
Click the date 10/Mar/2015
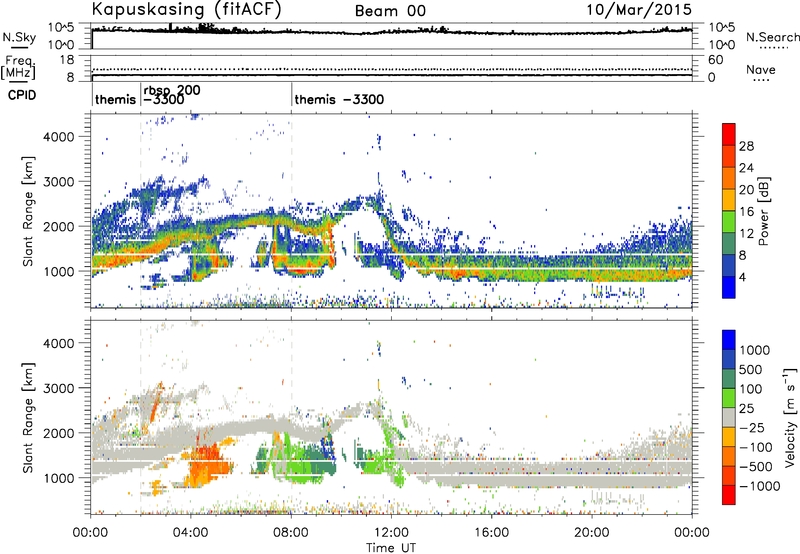point(639,10)
